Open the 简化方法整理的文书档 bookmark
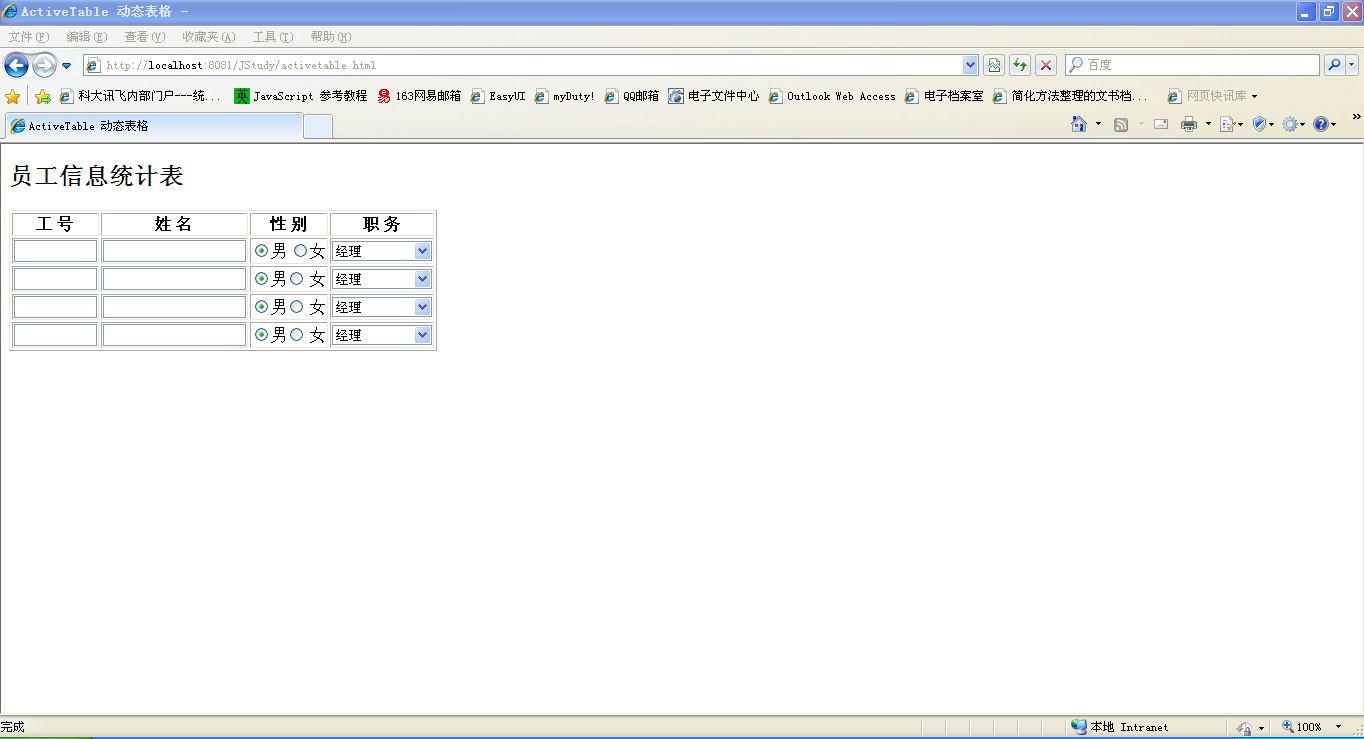 tap(1070, 96)
